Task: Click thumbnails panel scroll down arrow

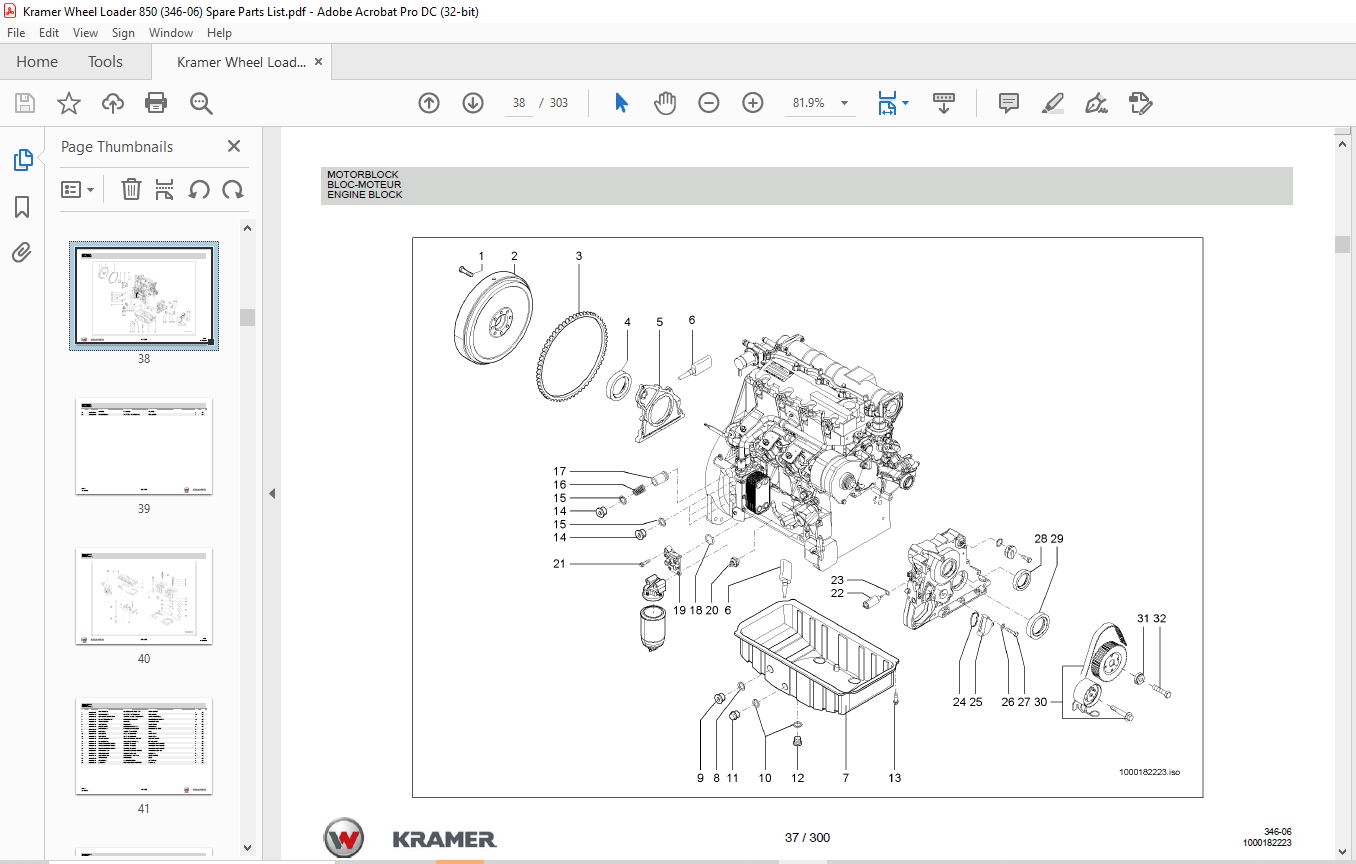Action: (x=247, y=847)
